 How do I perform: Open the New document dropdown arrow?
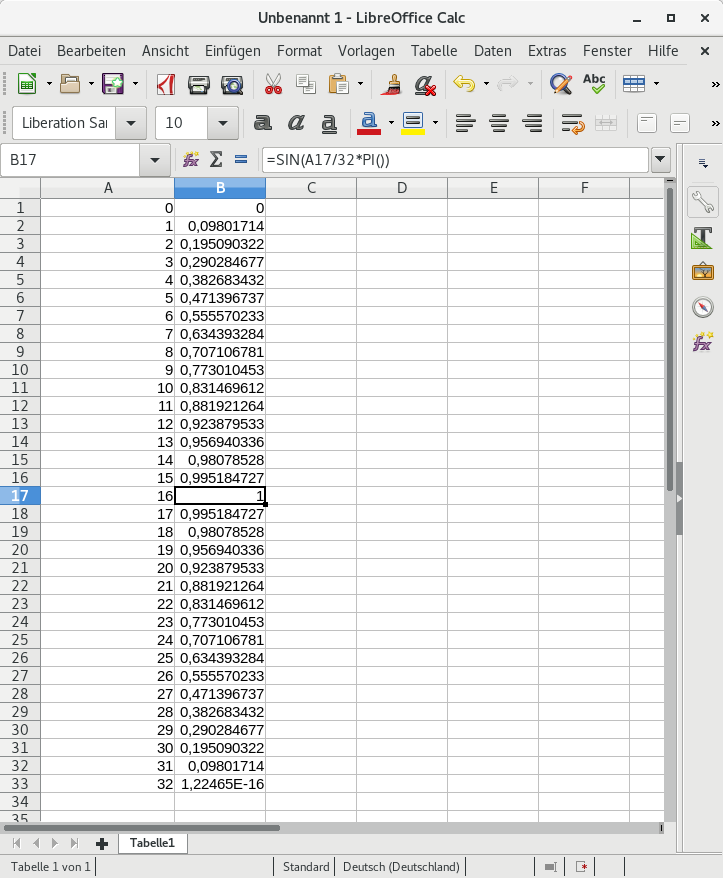(x=49, y=84)
